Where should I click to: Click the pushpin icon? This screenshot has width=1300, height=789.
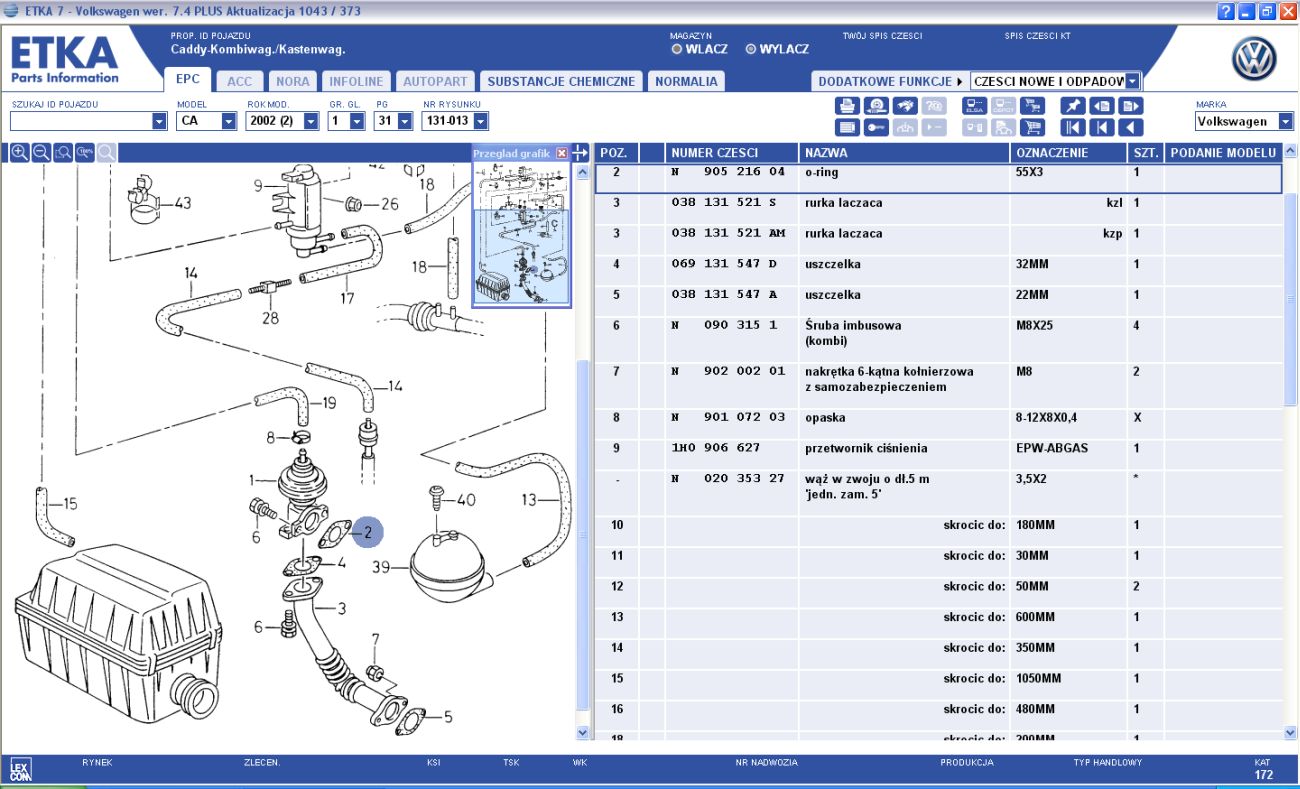pyautogui.click(x=1073, y=106)
